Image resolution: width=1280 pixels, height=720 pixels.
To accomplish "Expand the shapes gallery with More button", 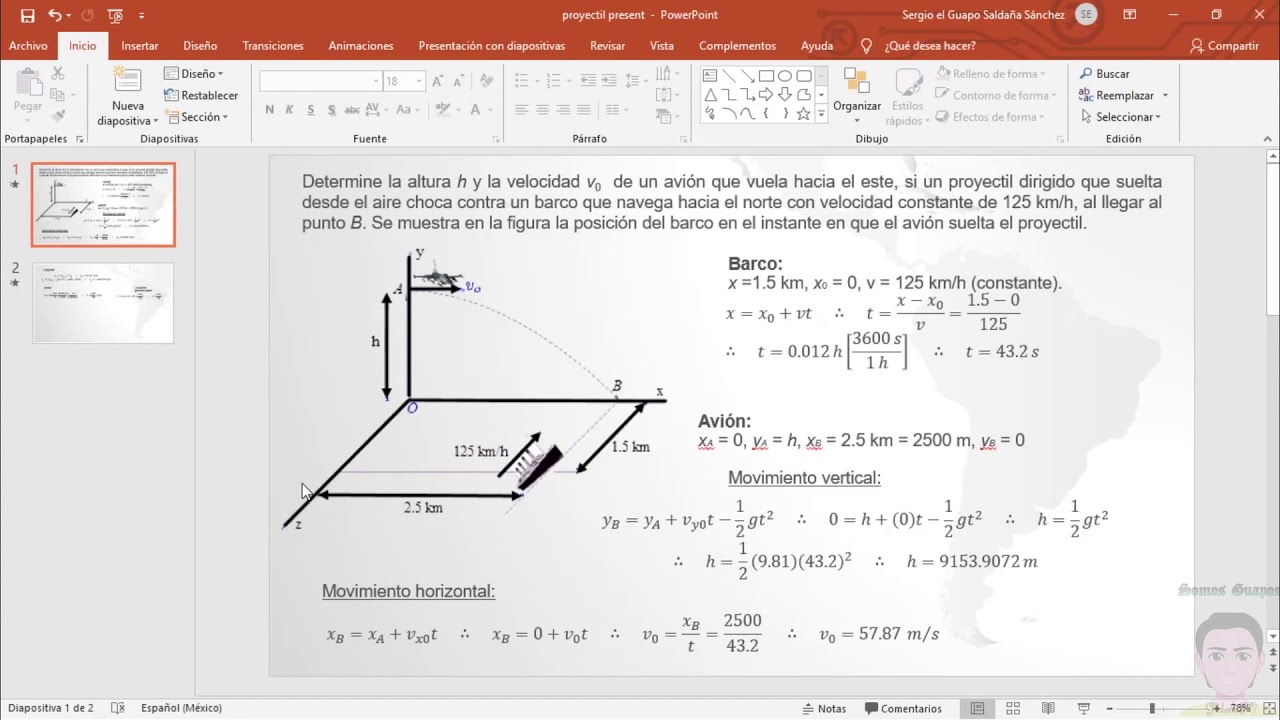I will (822, 115).
